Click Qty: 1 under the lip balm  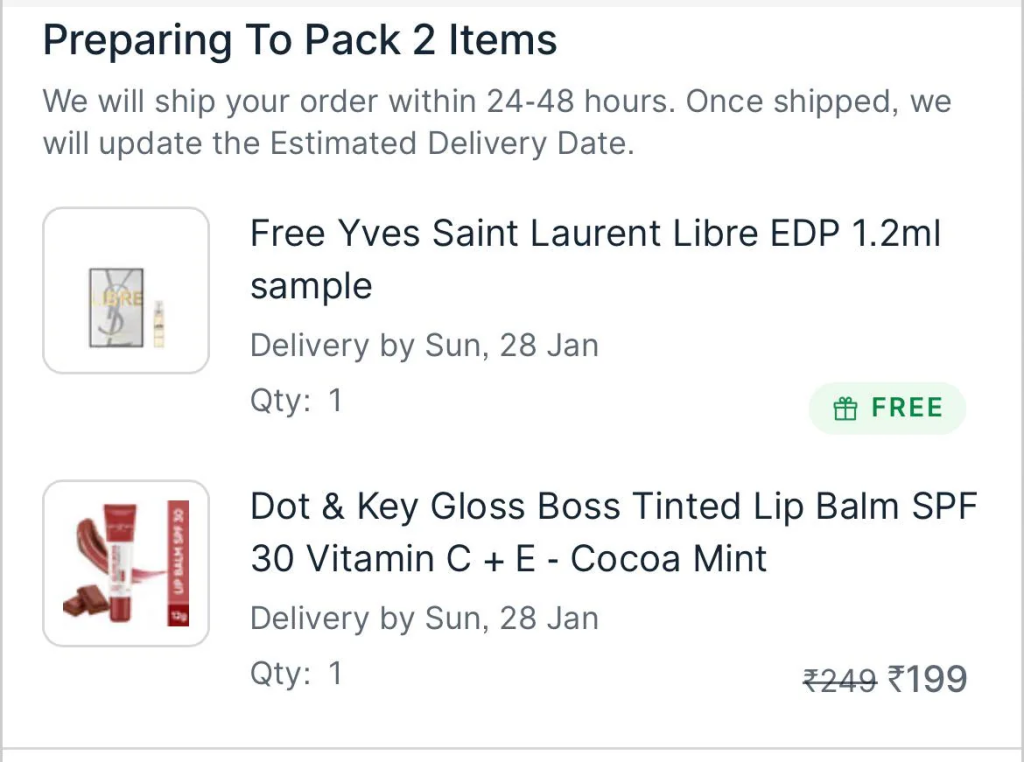coord(295,674)
